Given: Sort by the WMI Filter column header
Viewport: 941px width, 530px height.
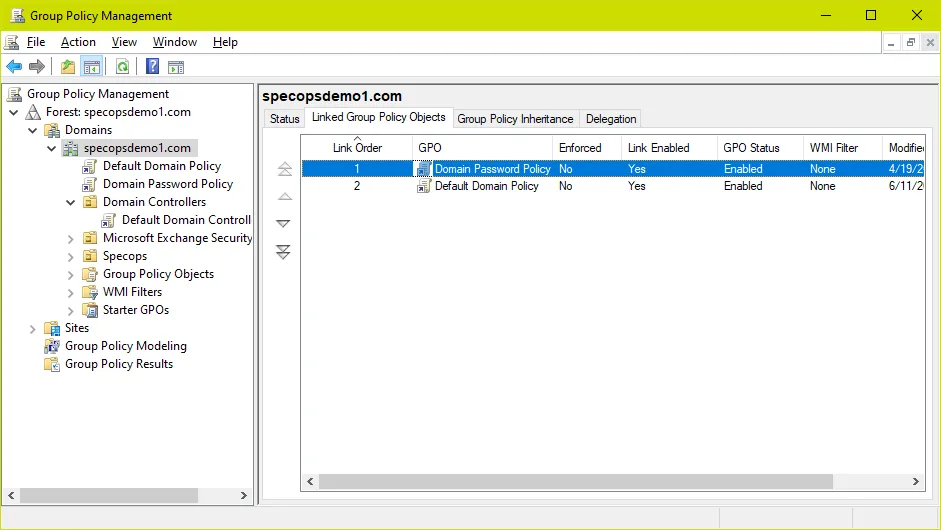Looking at the screenshot, I should (x=842, y=148).
